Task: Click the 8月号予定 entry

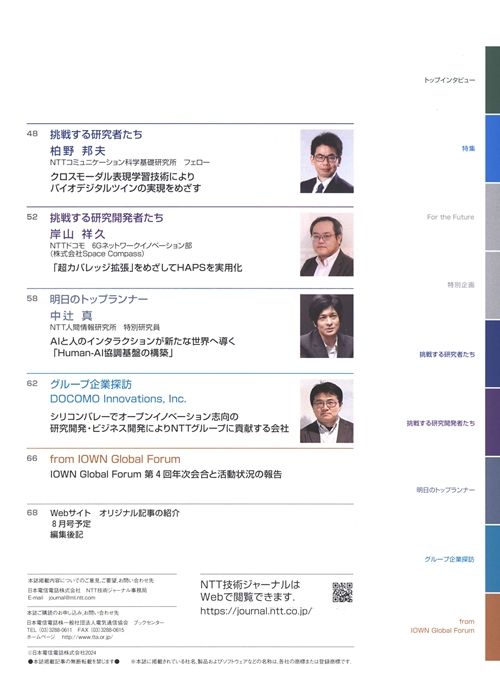Action: click(71, 524)
